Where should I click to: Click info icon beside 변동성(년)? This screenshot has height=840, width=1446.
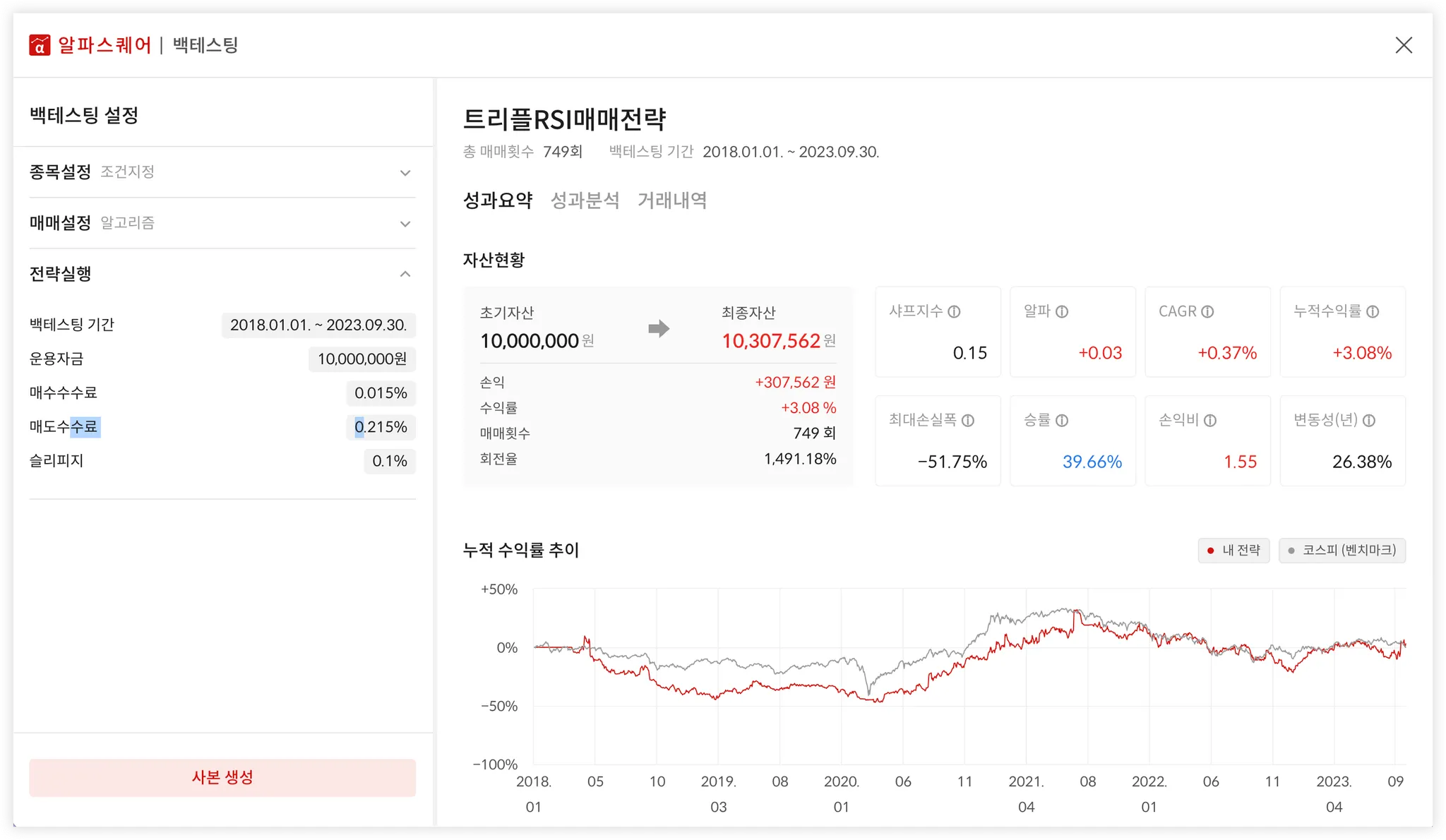click(1368, 420)
